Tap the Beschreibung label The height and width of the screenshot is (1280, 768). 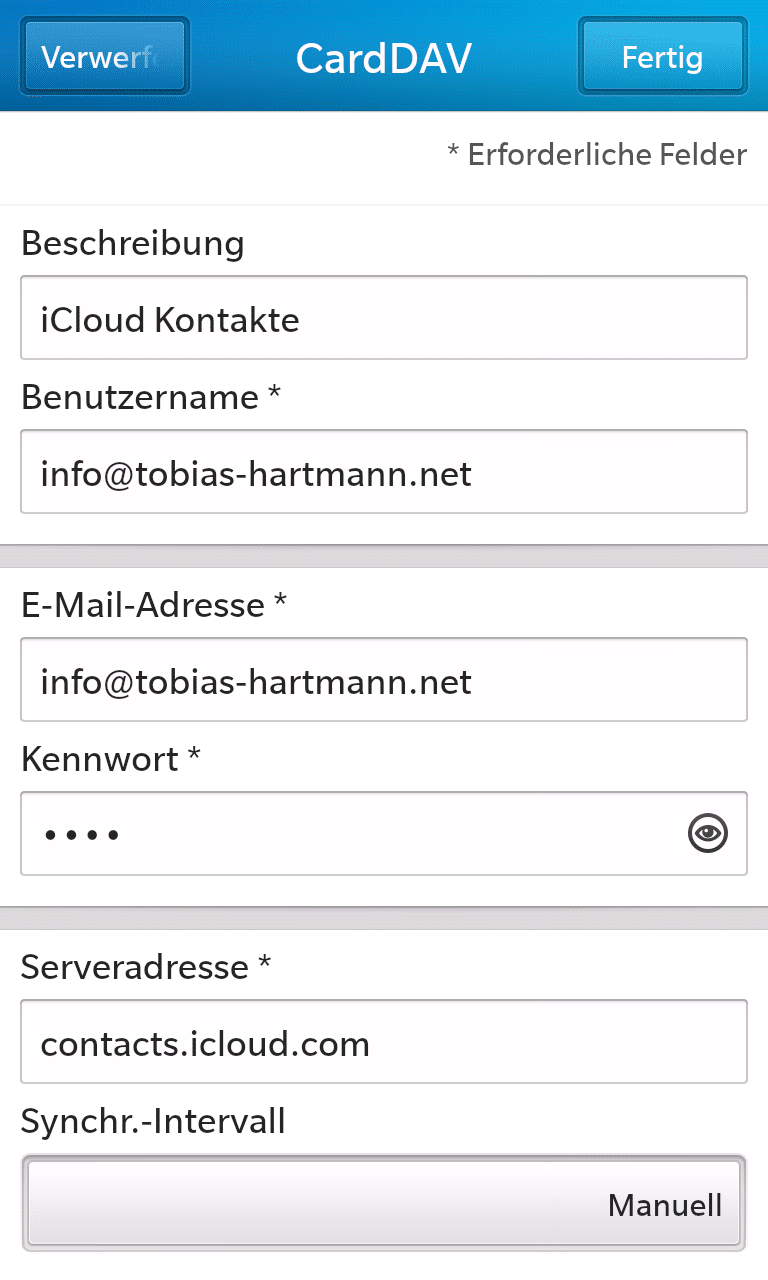click(132, 243)
